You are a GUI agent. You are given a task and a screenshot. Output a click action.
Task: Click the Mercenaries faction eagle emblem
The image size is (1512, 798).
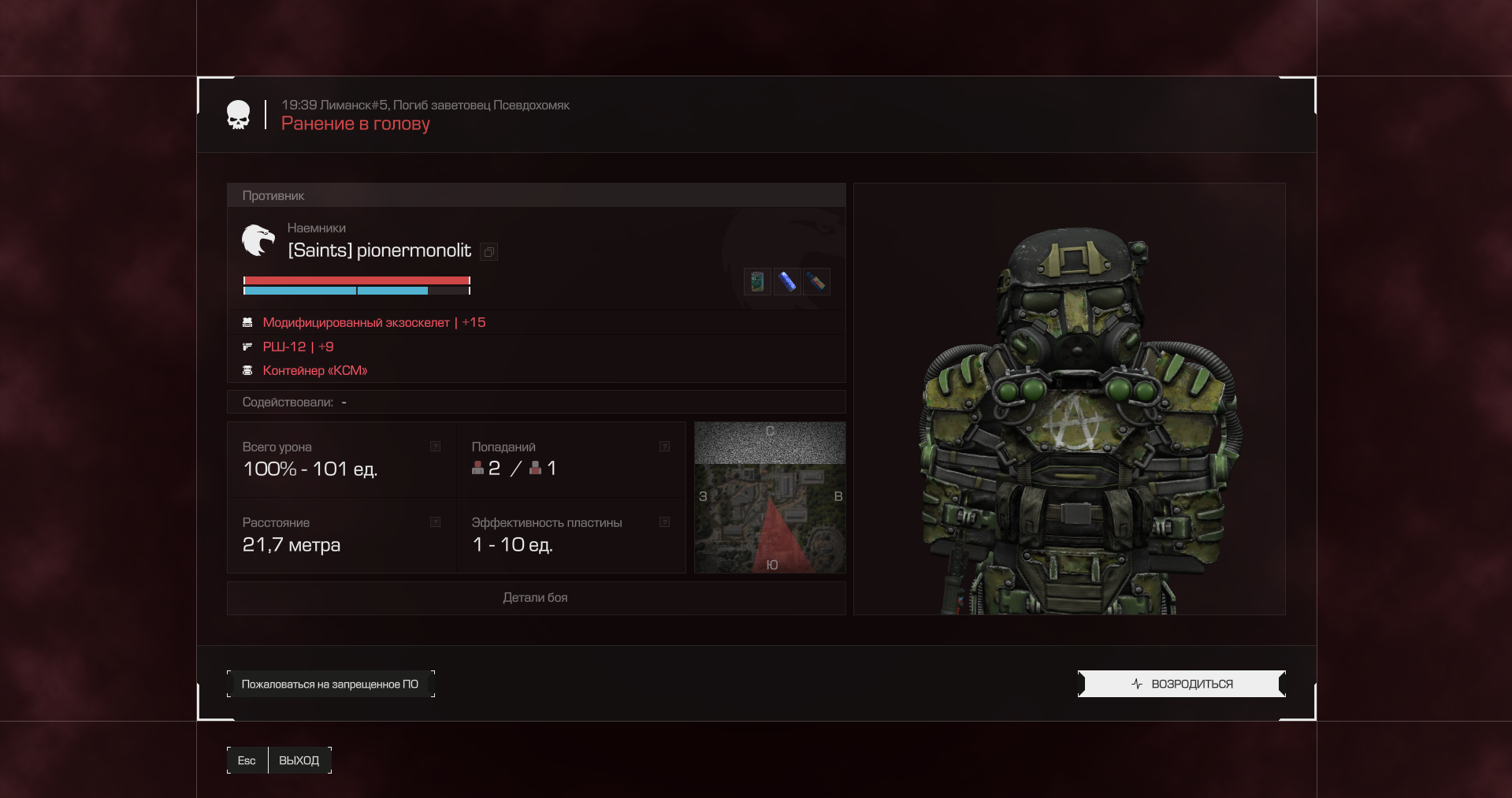258,240
